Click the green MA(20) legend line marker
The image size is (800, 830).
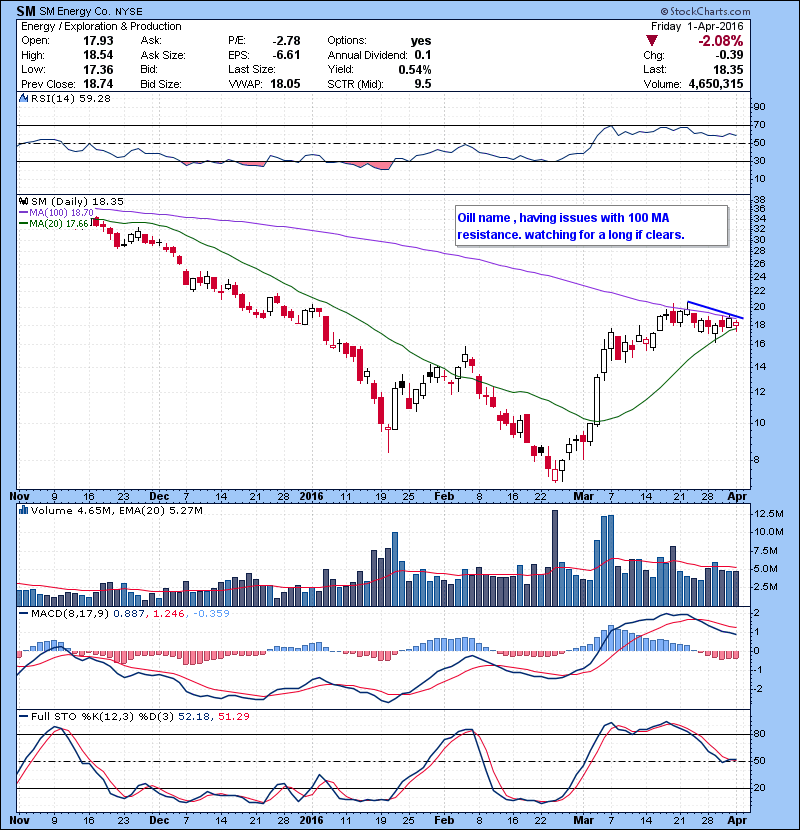[24, 223]
